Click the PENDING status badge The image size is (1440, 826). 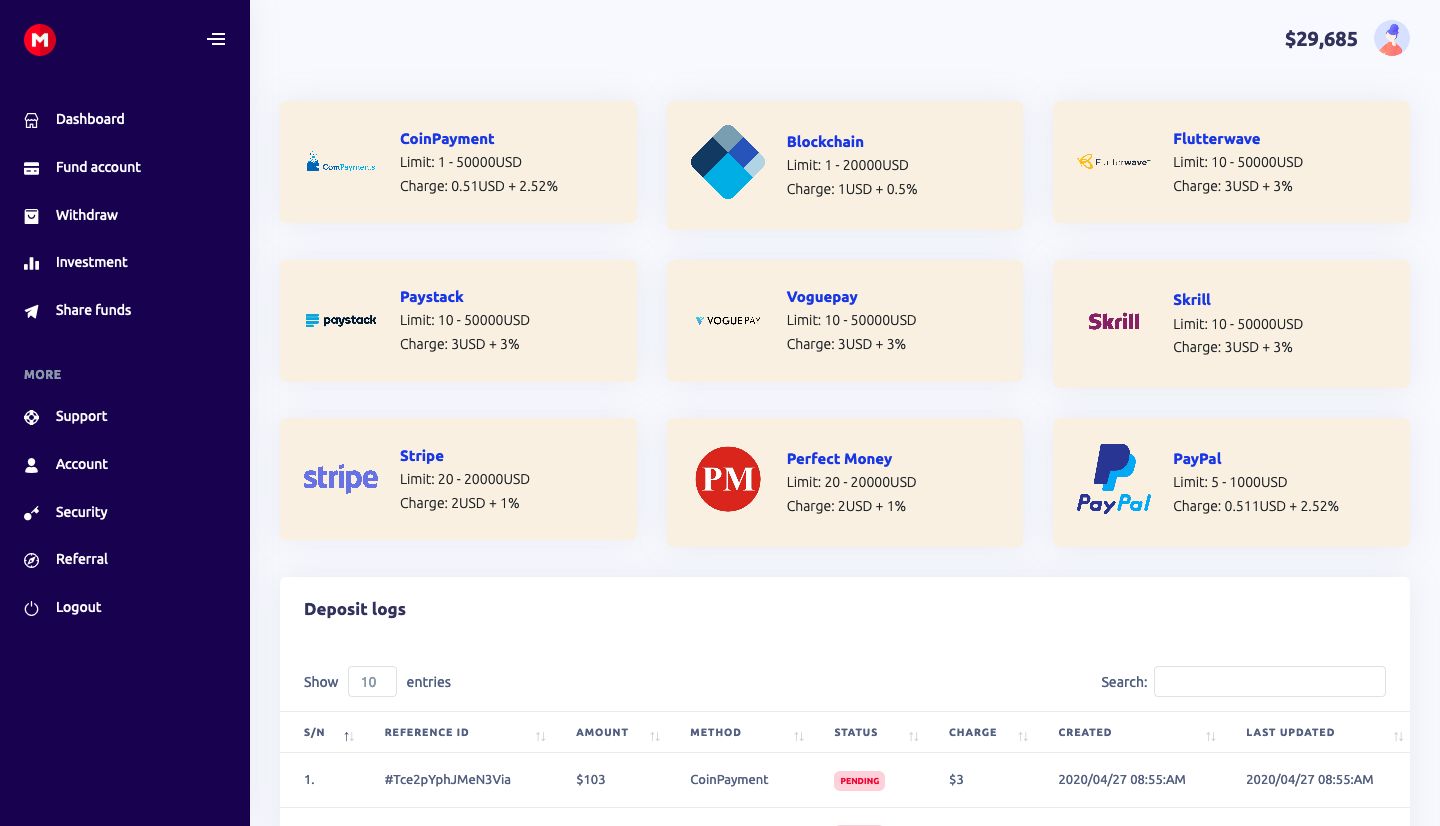[x=859, y=781]
